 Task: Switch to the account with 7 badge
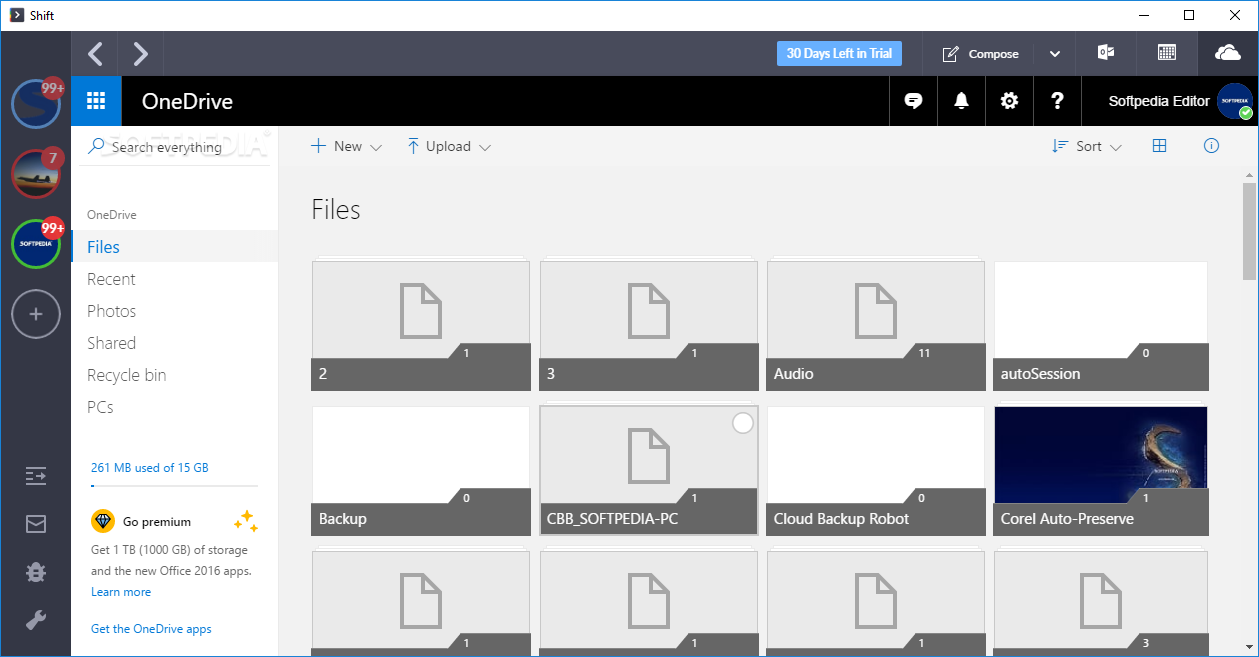[36, 173]
